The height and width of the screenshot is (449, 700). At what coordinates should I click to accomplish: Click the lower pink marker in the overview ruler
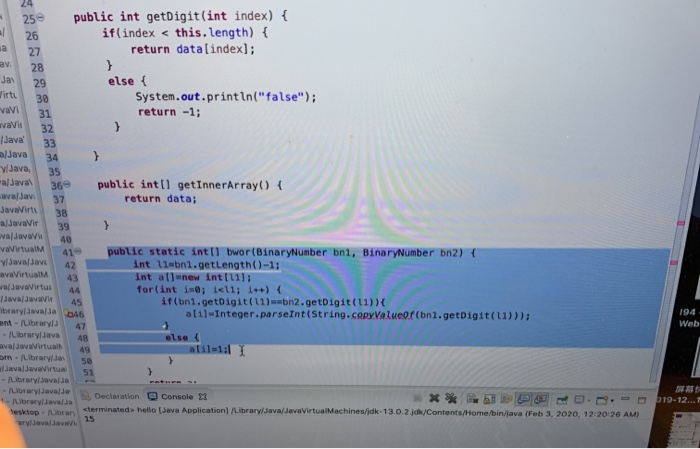point(674,263)
